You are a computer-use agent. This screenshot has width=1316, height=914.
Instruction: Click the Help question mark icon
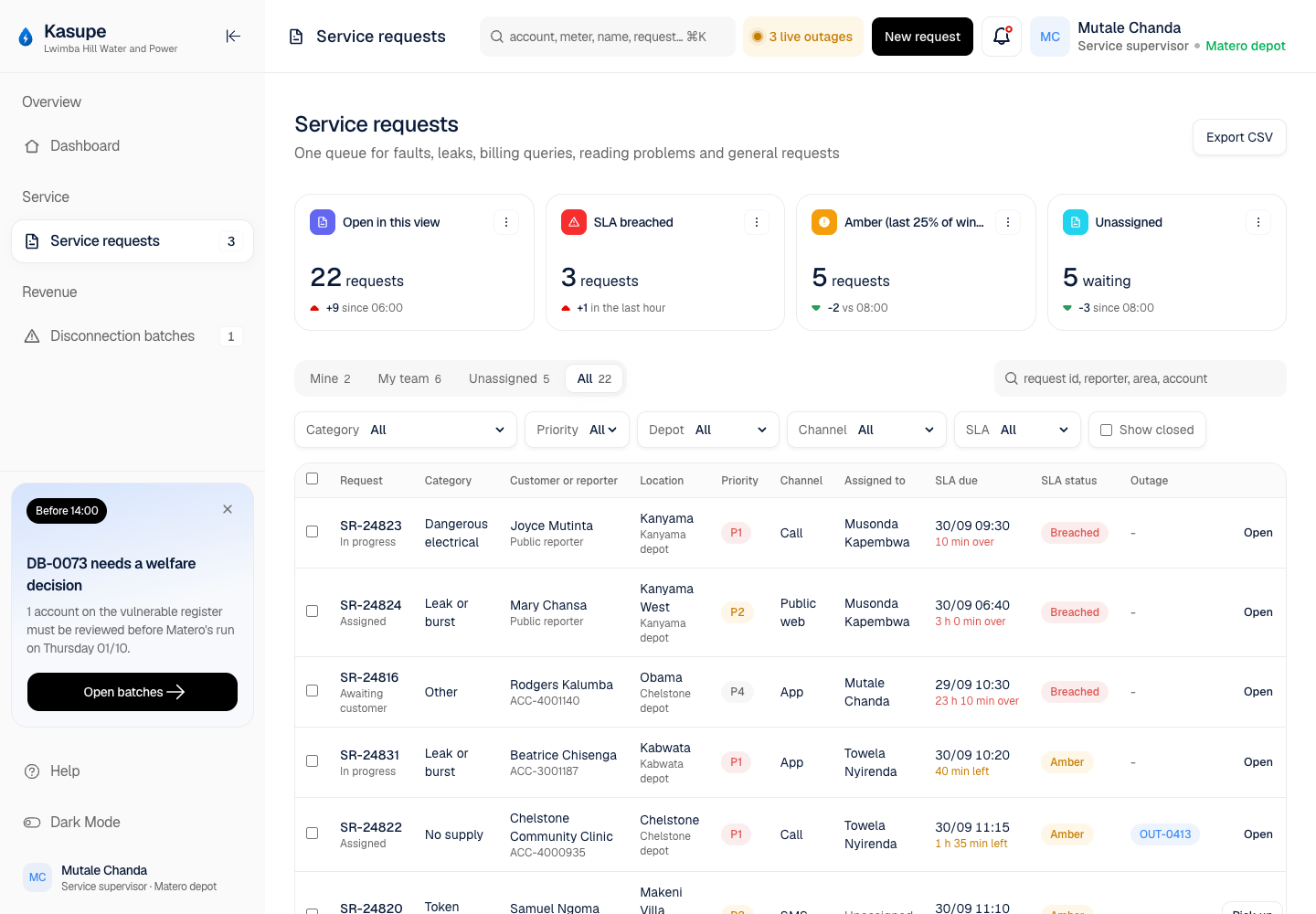pyautogui.click(x=32, y=771)
